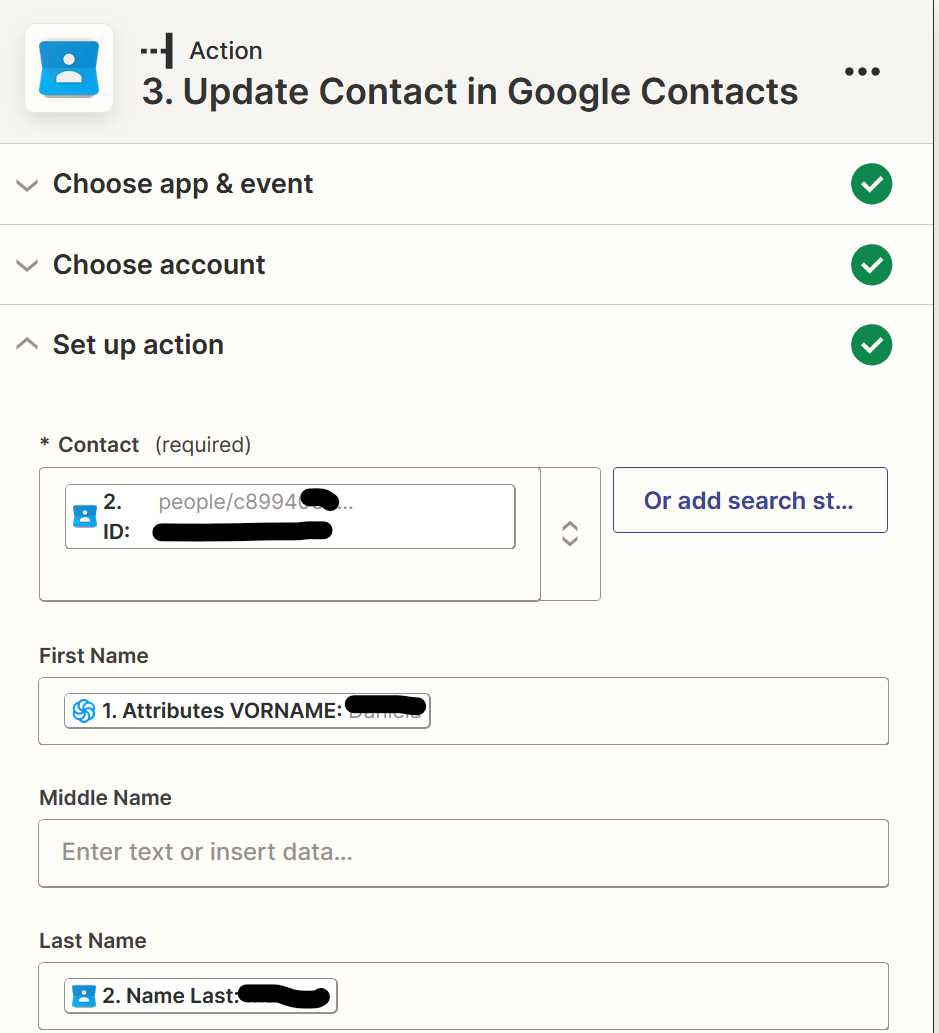
Task: Click the Google Contacts app icon
Action: tap(69, 69)
